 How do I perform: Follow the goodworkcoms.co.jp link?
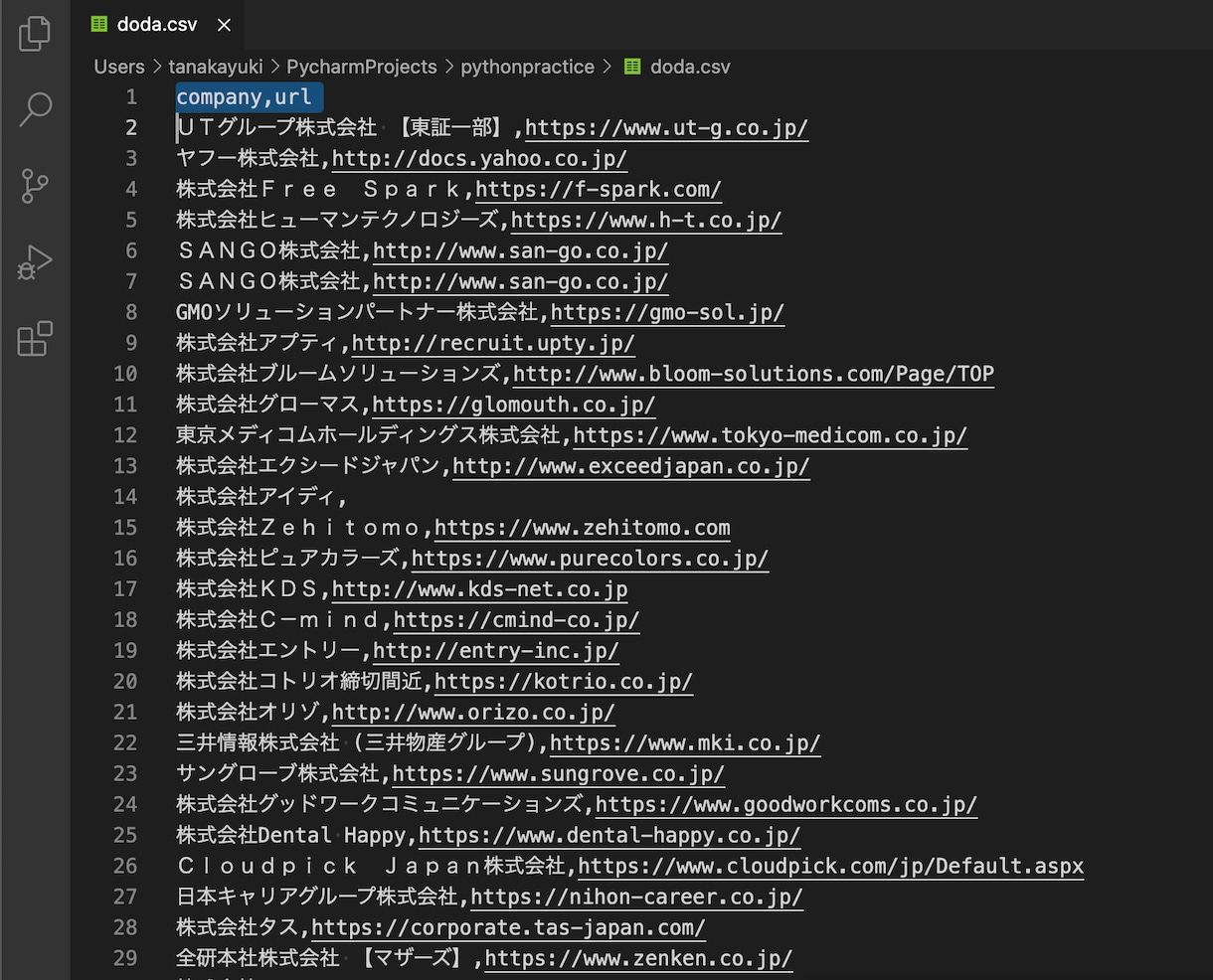pyautogui.click(x=786, y=805)
